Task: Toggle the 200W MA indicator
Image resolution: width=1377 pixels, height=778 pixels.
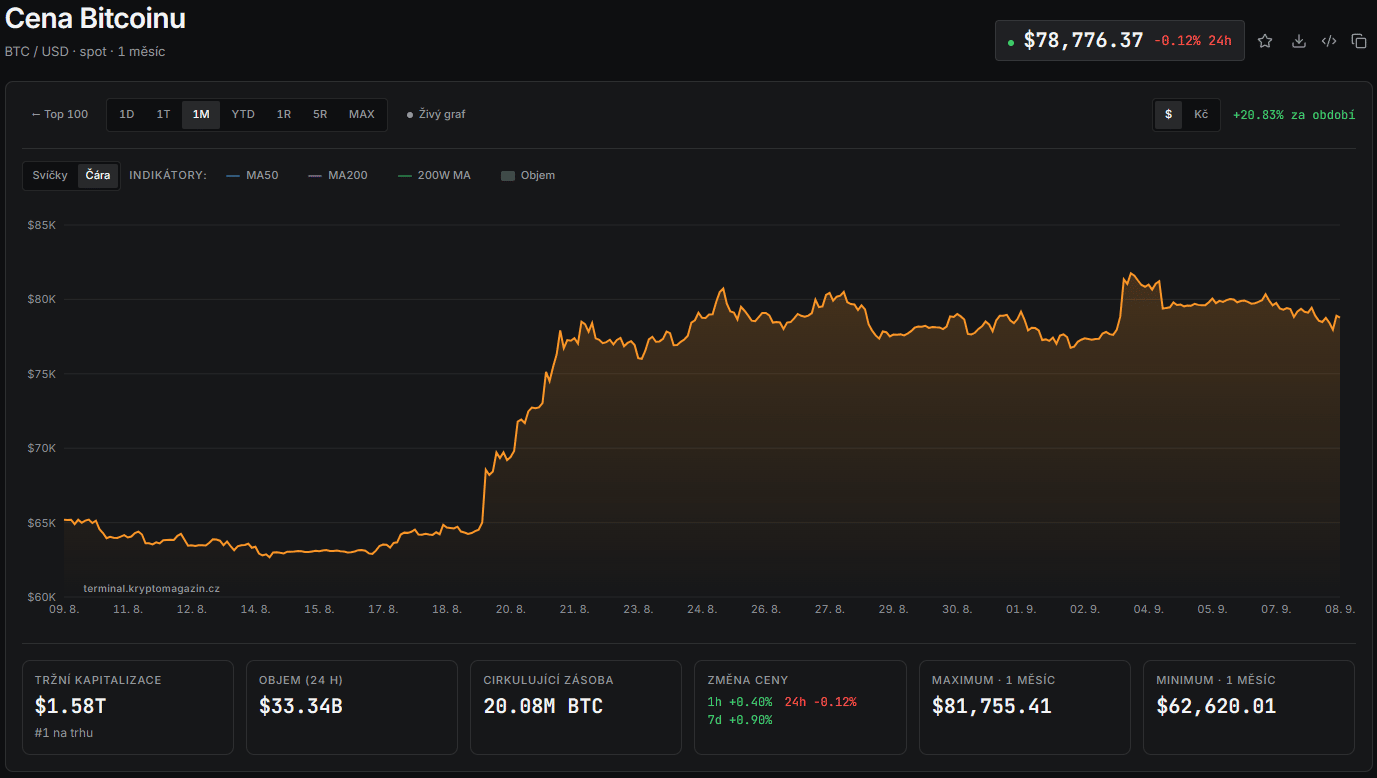Action: [x=434, y=175]
